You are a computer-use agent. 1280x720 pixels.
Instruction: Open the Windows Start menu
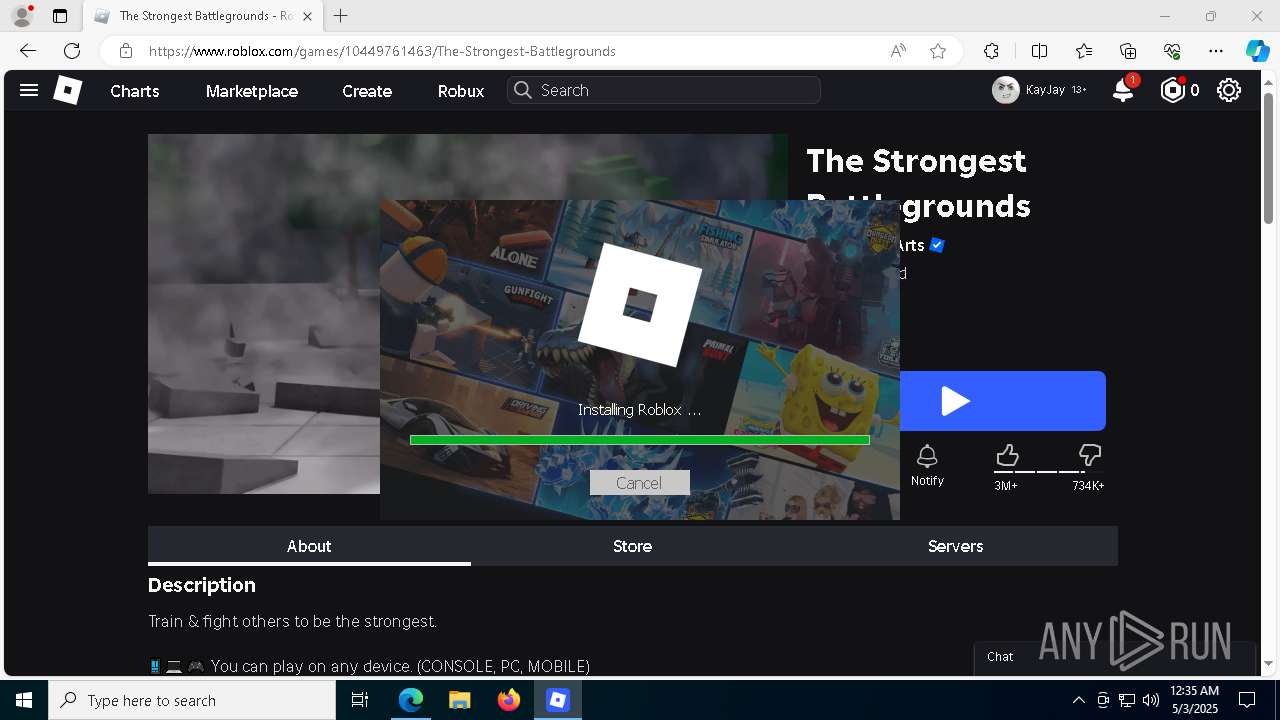click(x=24, y=700)
